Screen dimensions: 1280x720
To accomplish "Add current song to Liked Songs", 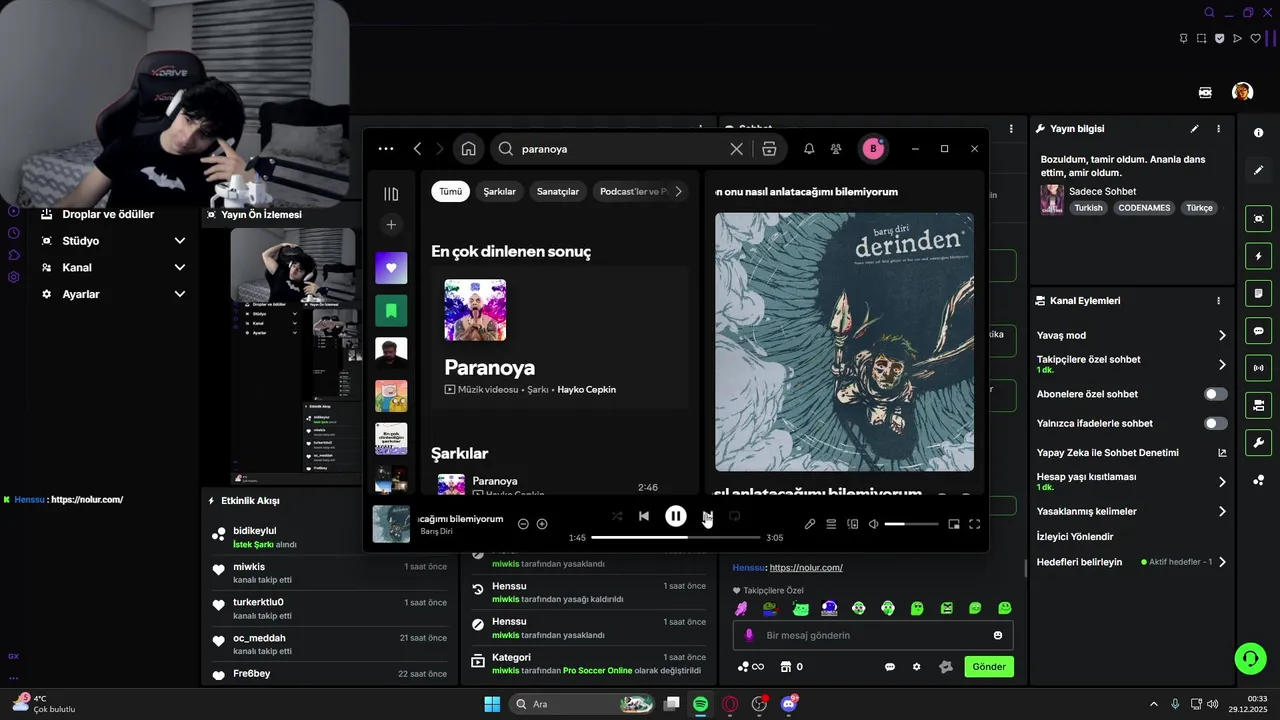I will pos(542,524).
